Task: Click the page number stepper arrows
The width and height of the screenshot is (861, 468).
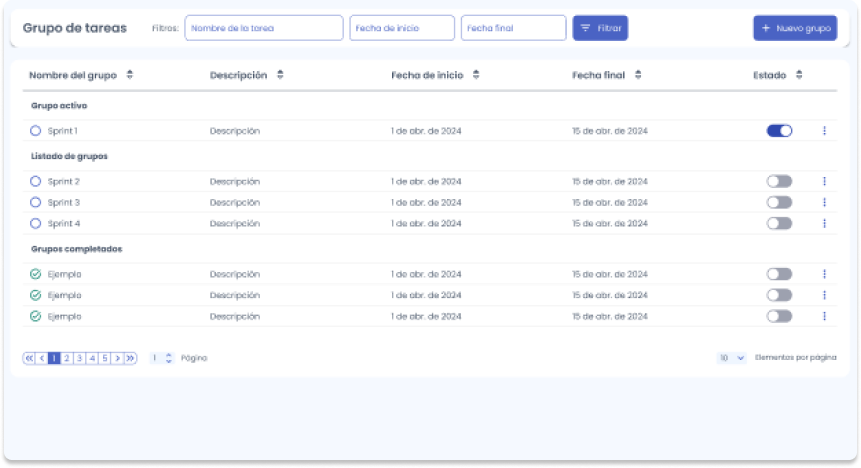Action: [x=169, y=358]
